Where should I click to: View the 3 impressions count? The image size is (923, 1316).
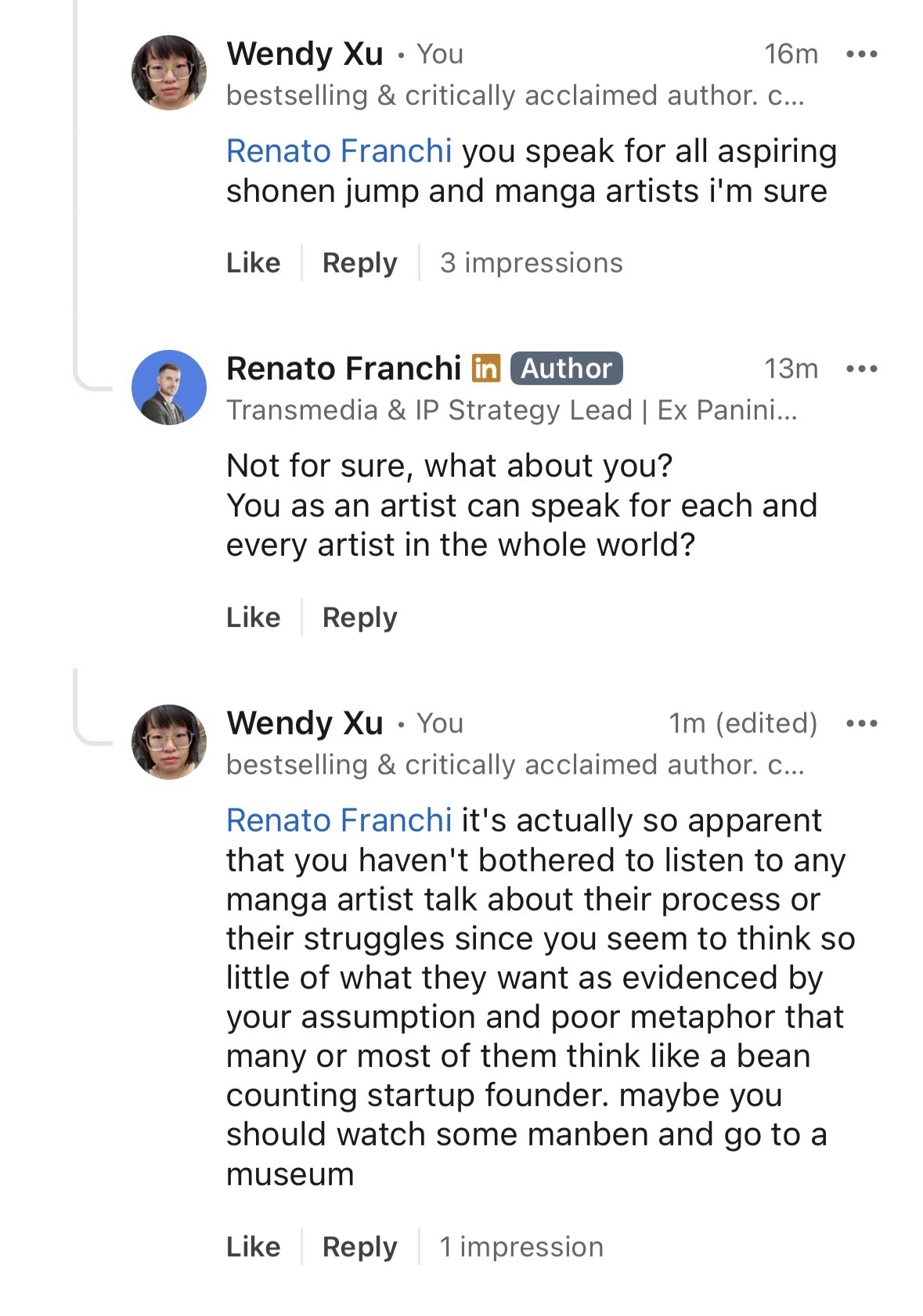pyautogui.click(x=532, y=263)
